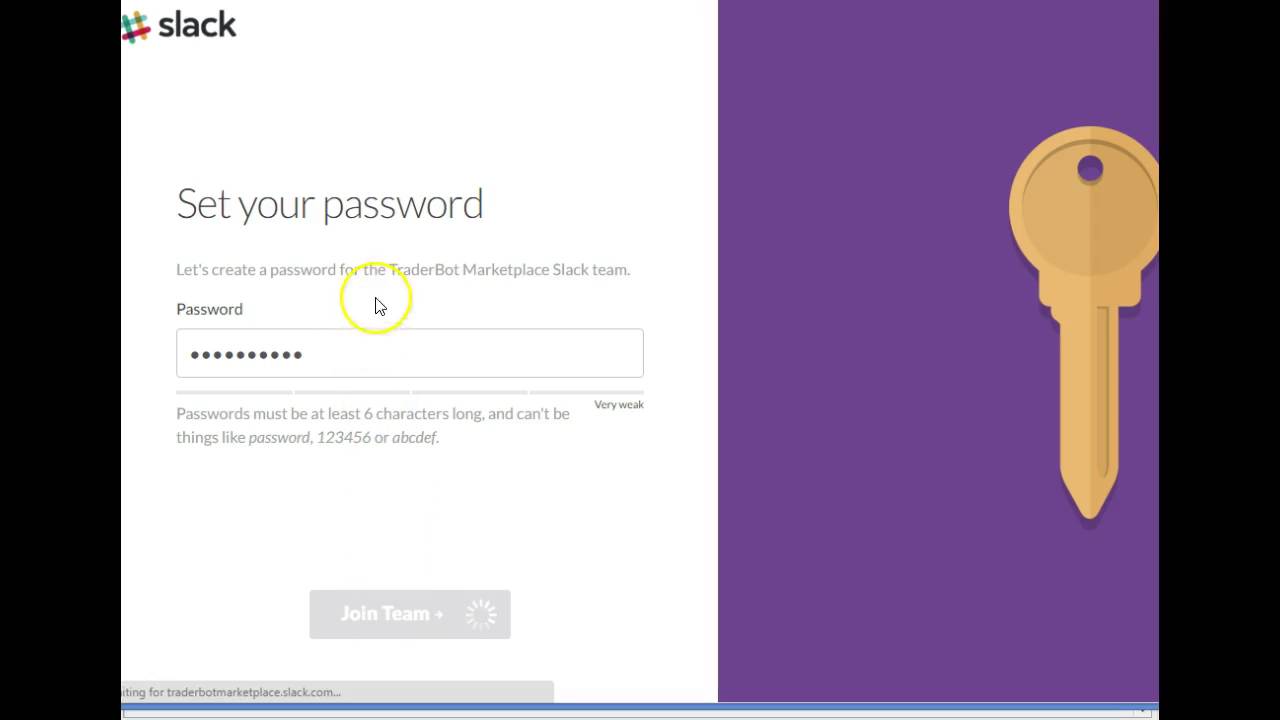Click the traderbotmarketplace.slack.com status bar text

(231, 692)
